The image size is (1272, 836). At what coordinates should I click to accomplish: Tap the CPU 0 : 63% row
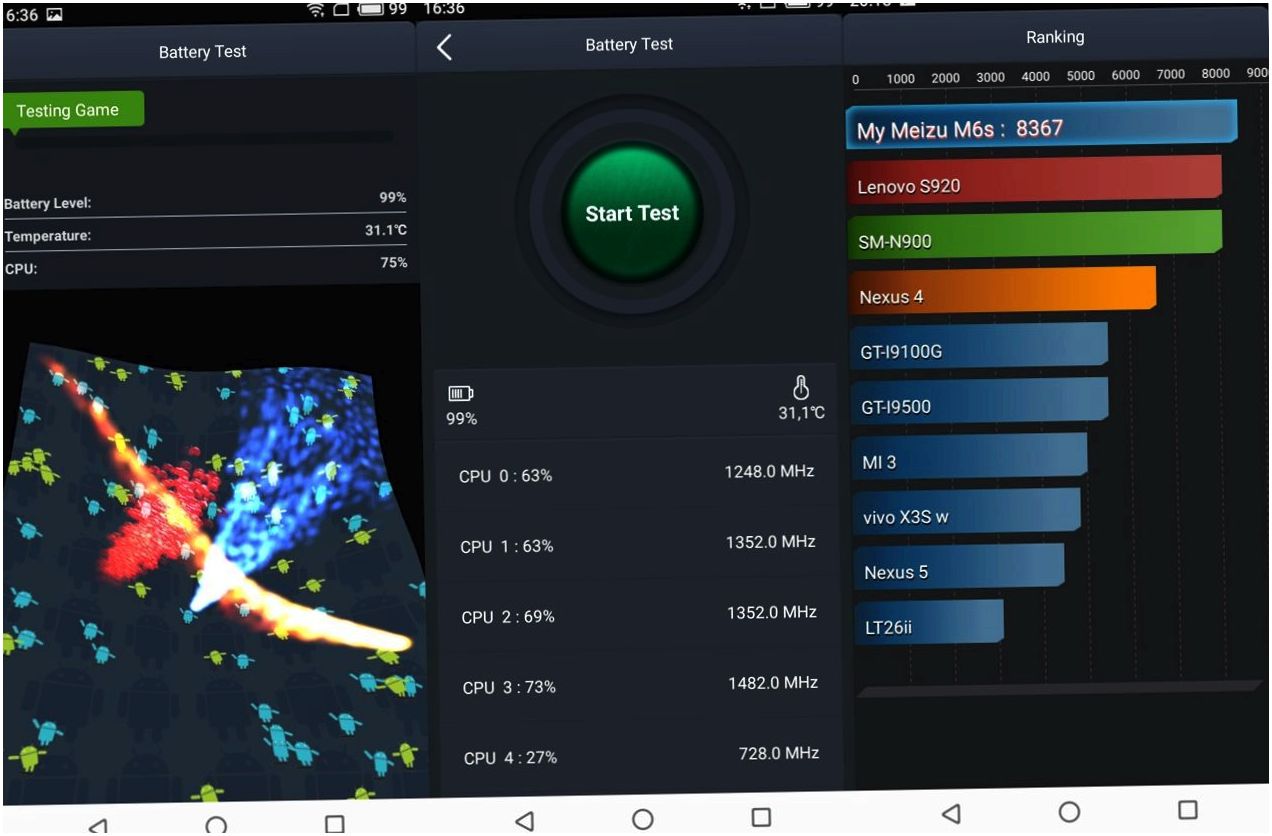pos(636,473)
